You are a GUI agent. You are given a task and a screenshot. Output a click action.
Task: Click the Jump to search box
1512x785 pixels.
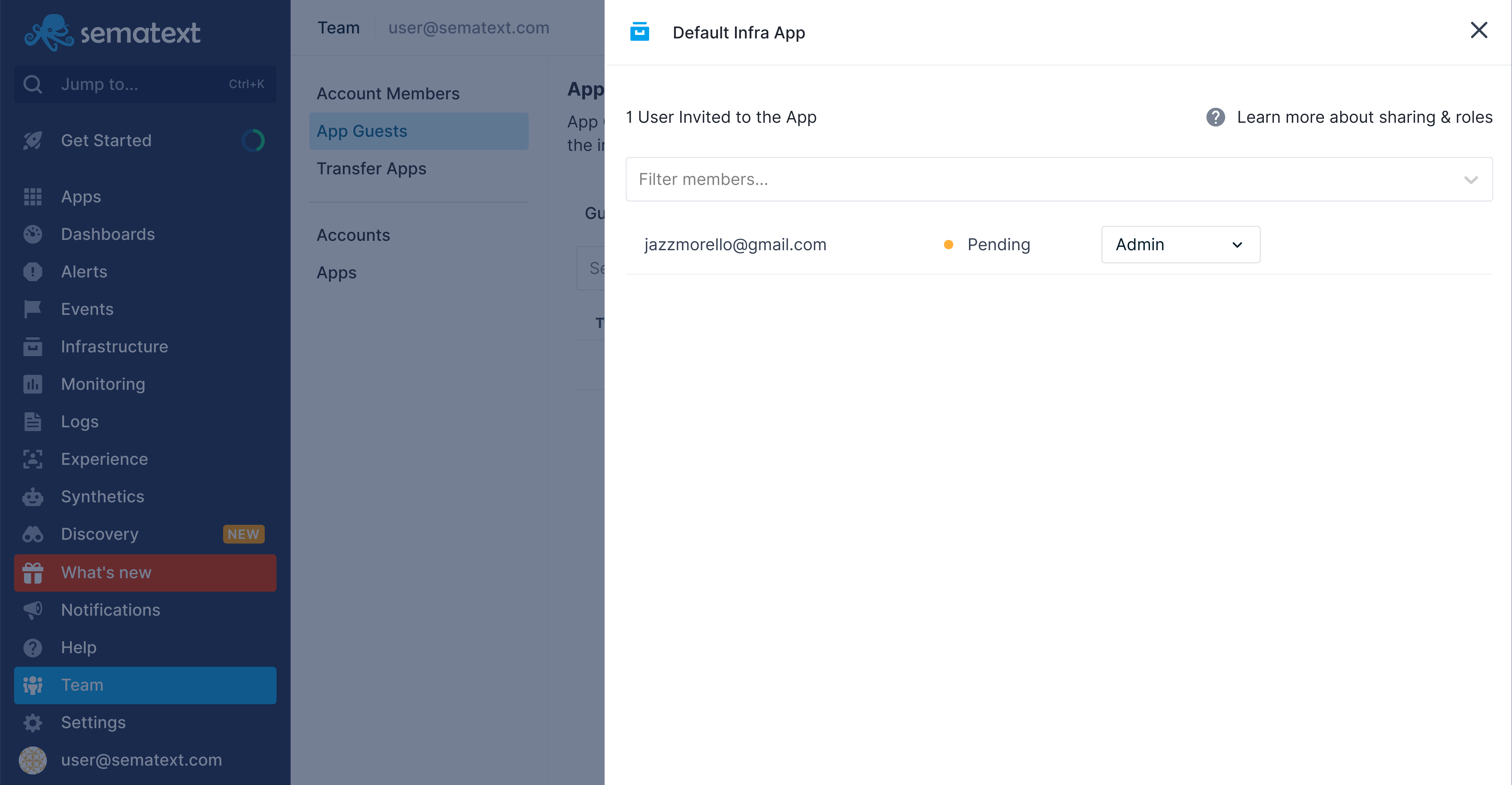coord(145,84)
